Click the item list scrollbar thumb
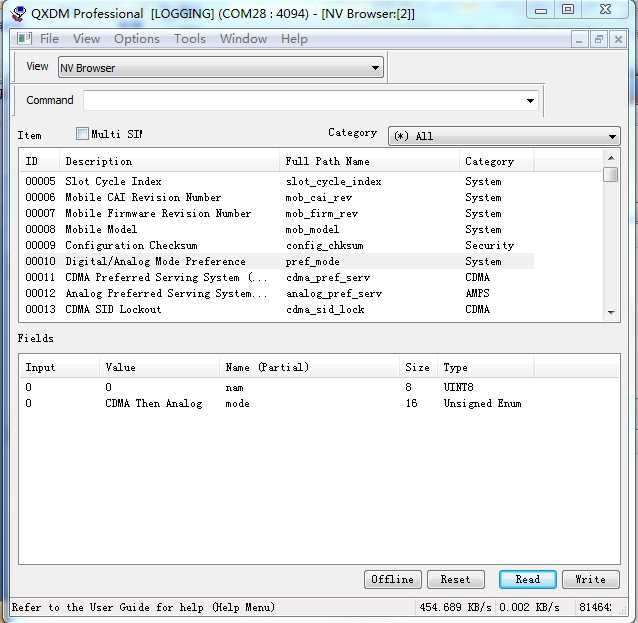 click(611, 175)
